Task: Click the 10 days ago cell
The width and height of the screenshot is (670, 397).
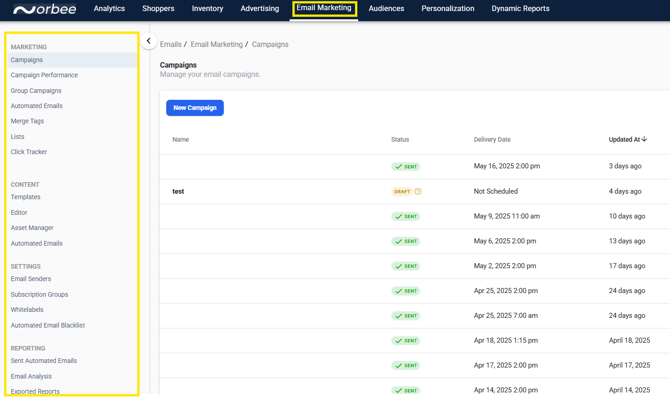Action: 627,216
